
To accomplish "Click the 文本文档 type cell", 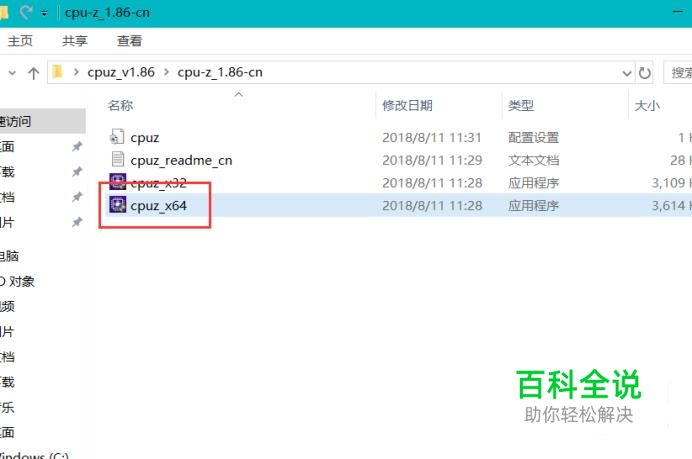I will tap(534, 160).
